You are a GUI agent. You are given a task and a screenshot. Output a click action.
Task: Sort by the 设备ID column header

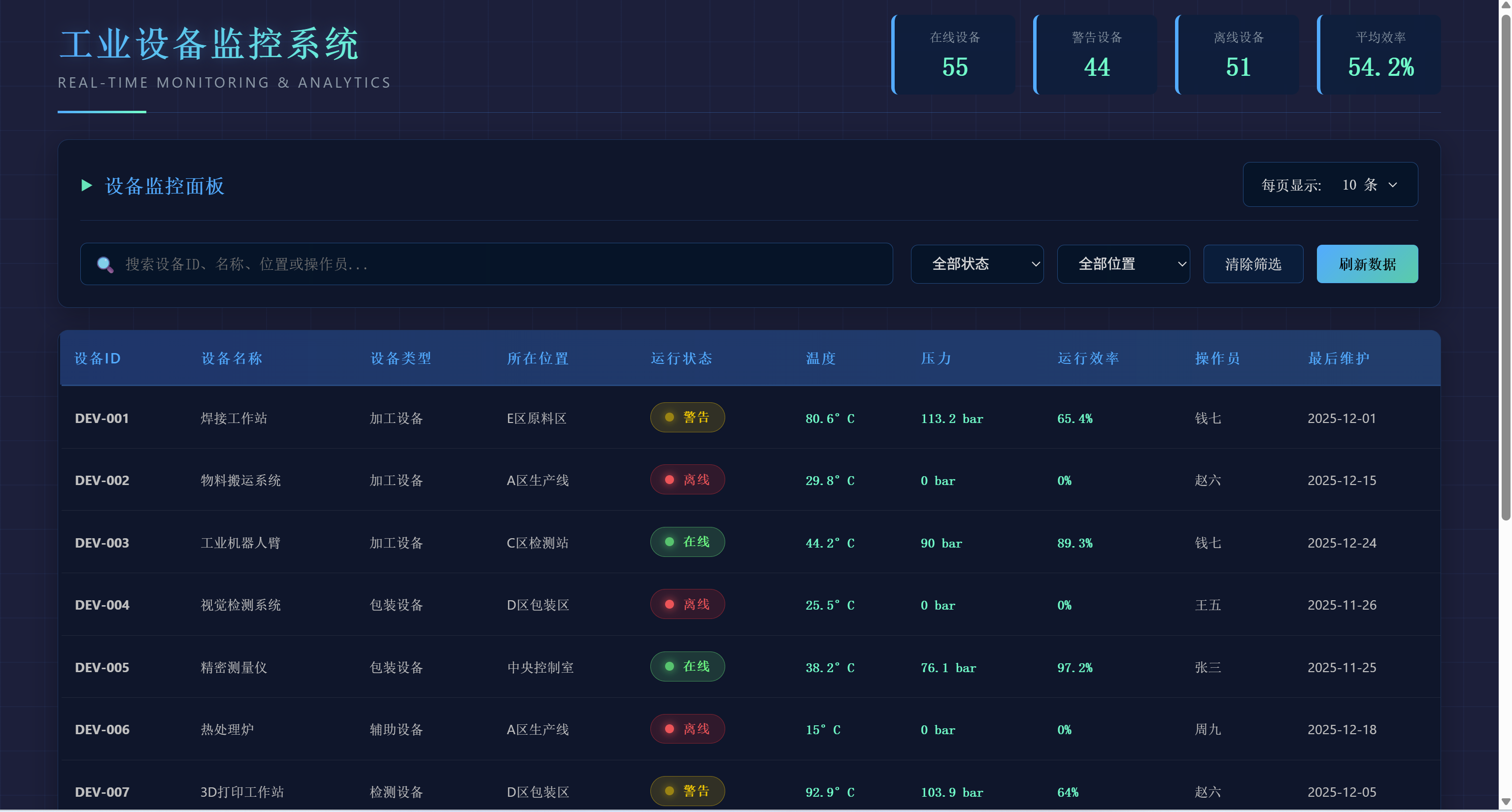click(98, 358)
